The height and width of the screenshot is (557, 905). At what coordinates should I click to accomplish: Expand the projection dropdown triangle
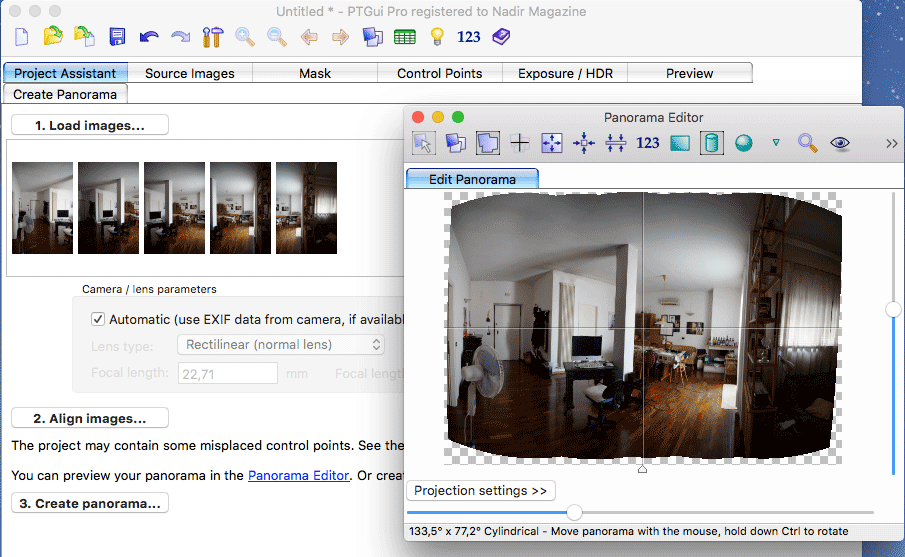click(x=776, y=143)
